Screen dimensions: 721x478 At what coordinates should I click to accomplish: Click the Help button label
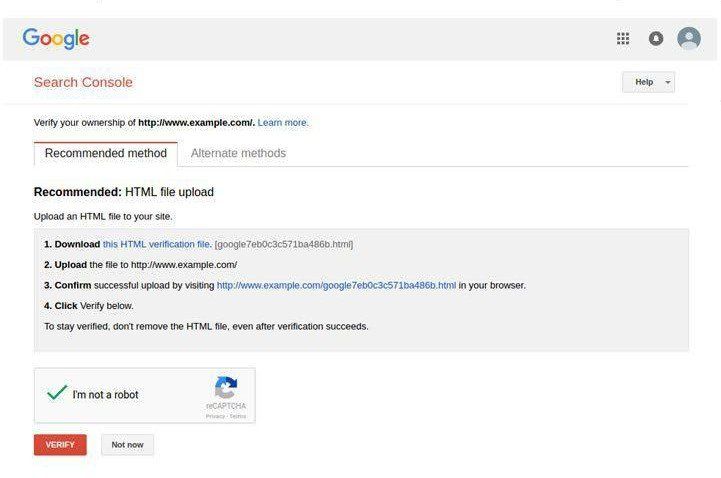[644, 82]
